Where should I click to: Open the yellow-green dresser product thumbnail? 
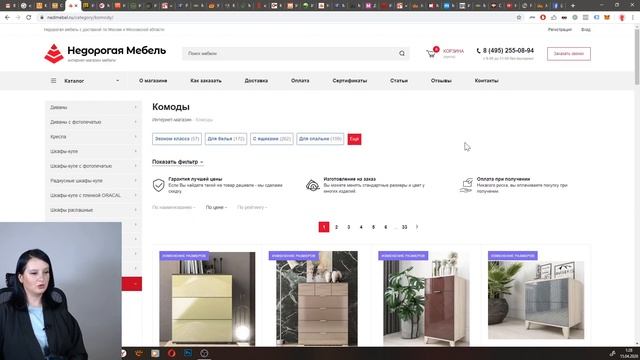pyautogui.click(x=207, y=298)
